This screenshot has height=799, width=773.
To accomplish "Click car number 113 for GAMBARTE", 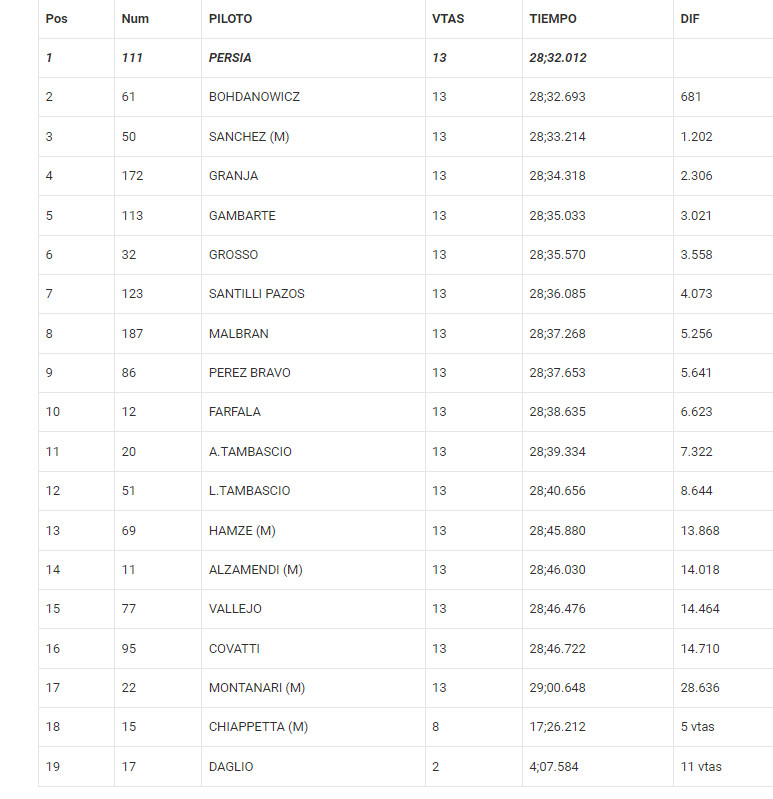I will click(132, 216).
